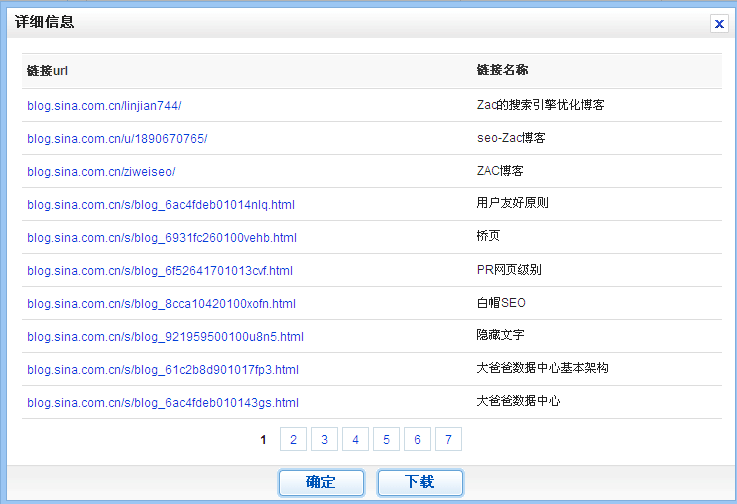Navigate to page 6
737x504 pixels.
[x=417, y=439]
